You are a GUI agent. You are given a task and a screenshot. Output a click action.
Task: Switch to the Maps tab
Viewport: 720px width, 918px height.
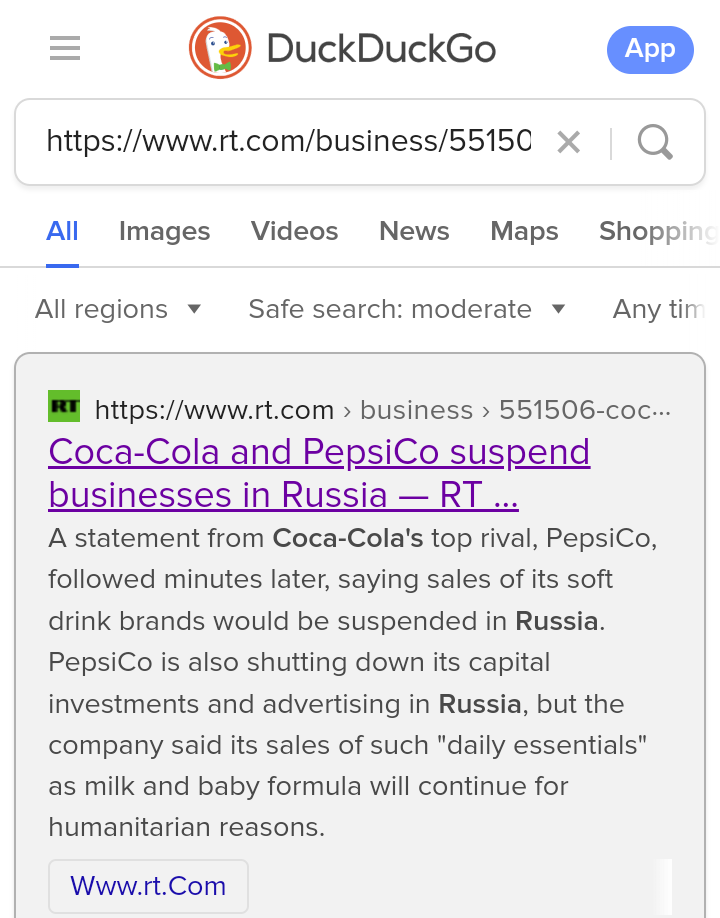524,231
